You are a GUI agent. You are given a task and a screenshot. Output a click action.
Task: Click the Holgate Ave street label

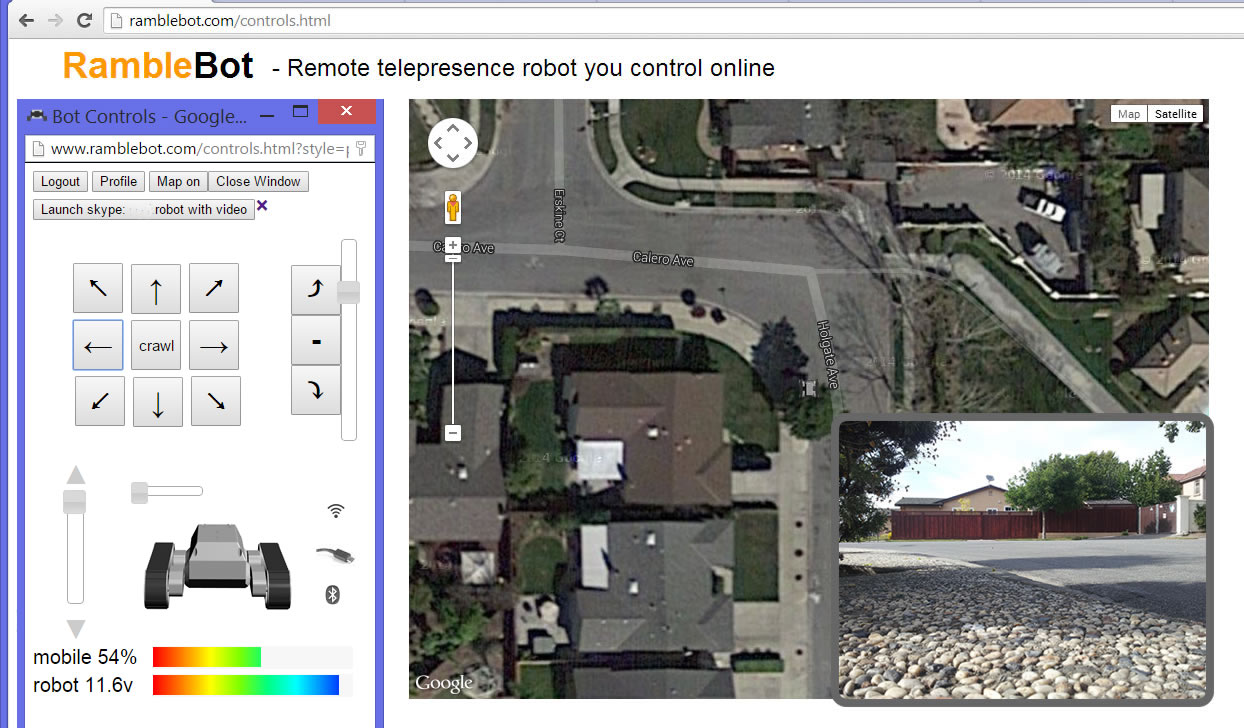click(826, 354)
